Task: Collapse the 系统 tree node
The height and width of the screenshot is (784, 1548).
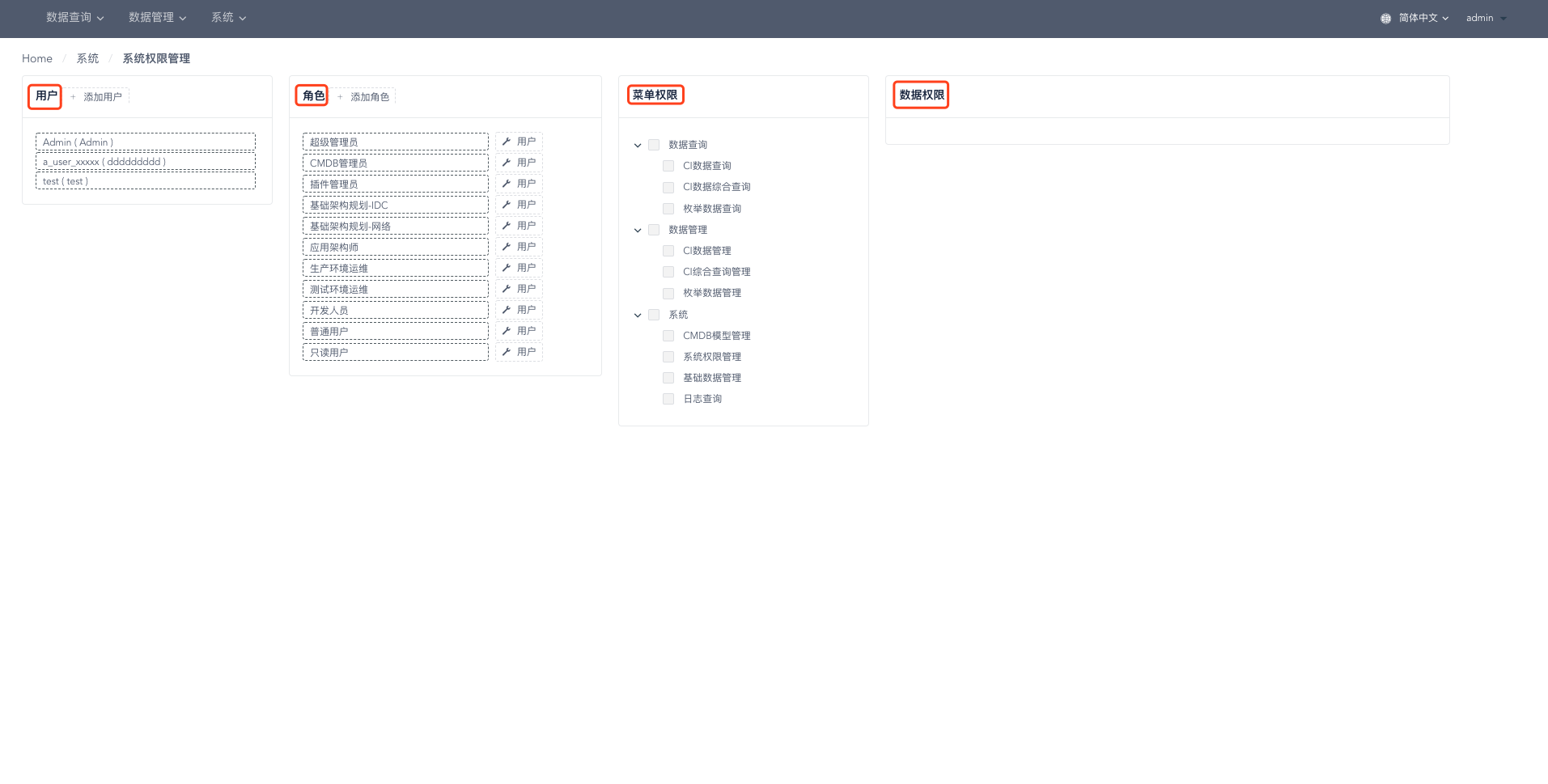Action: (x=638, y=315)
